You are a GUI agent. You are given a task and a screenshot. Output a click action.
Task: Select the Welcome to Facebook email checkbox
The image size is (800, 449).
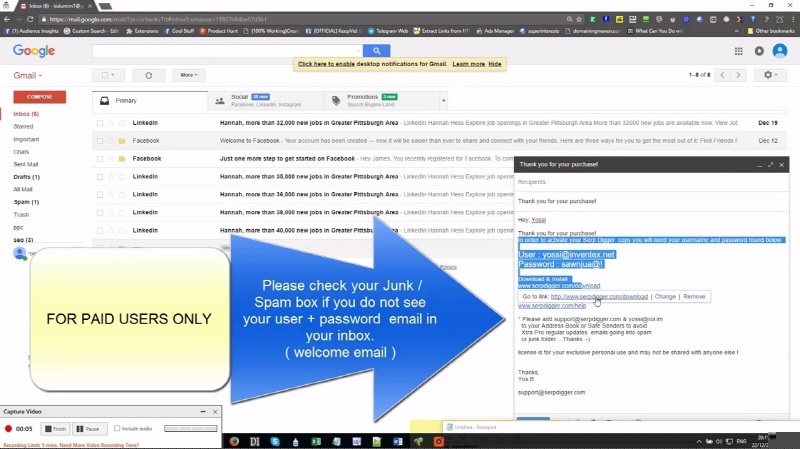pos(100,141)
